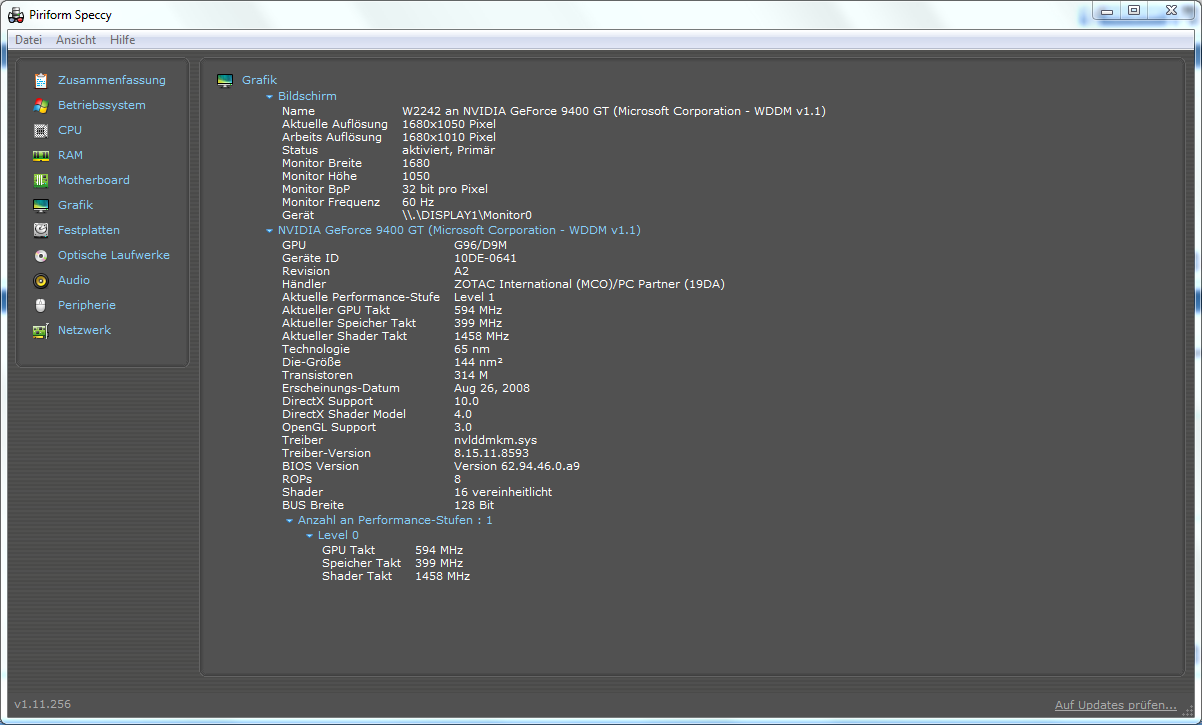The image size is (1202, 725).
Task: Open the Ansicht menu
Action: point(76,40)
